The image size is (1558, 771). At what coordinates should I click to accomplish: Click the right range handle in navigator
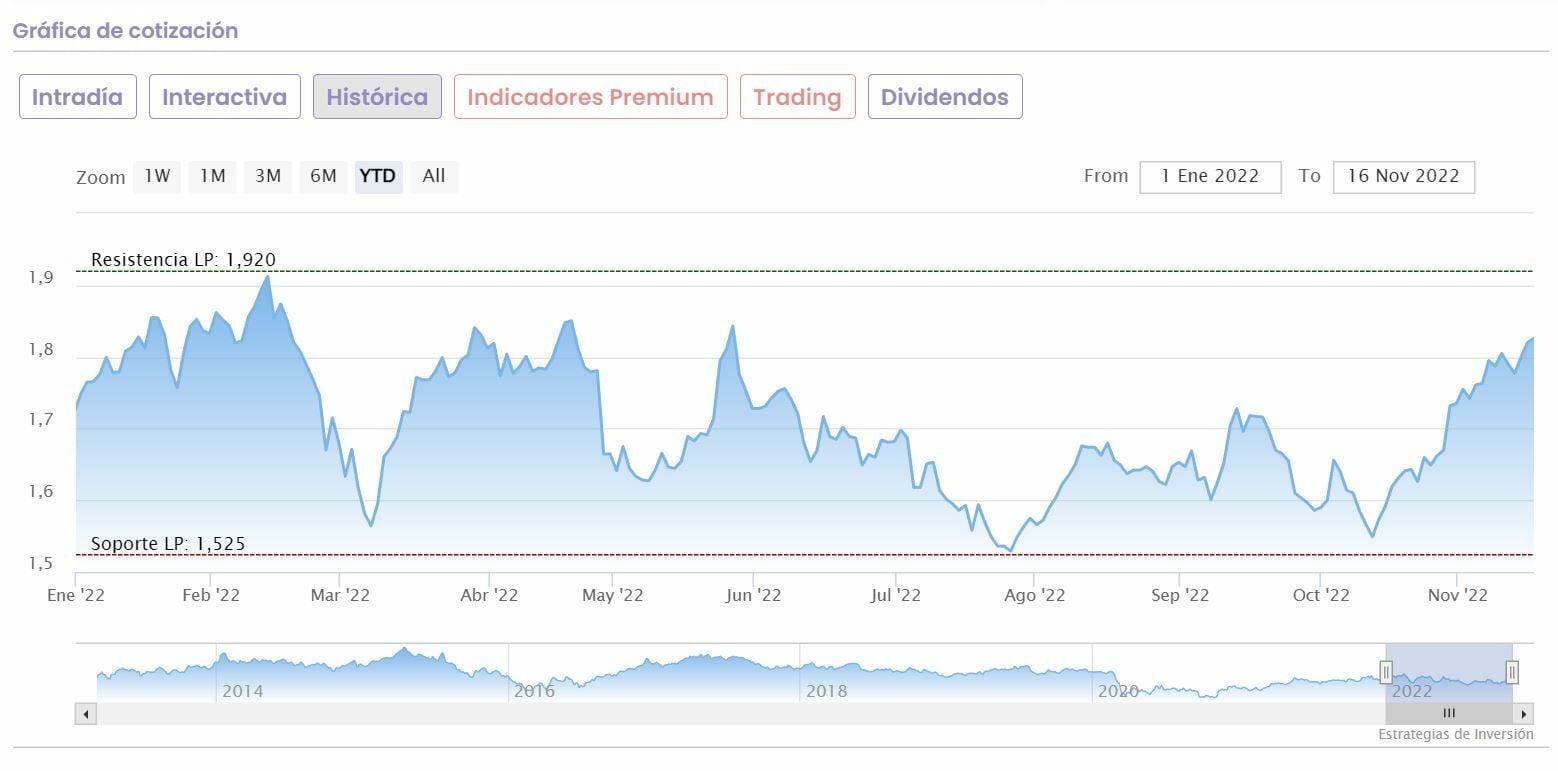[x=1512, y=671]
